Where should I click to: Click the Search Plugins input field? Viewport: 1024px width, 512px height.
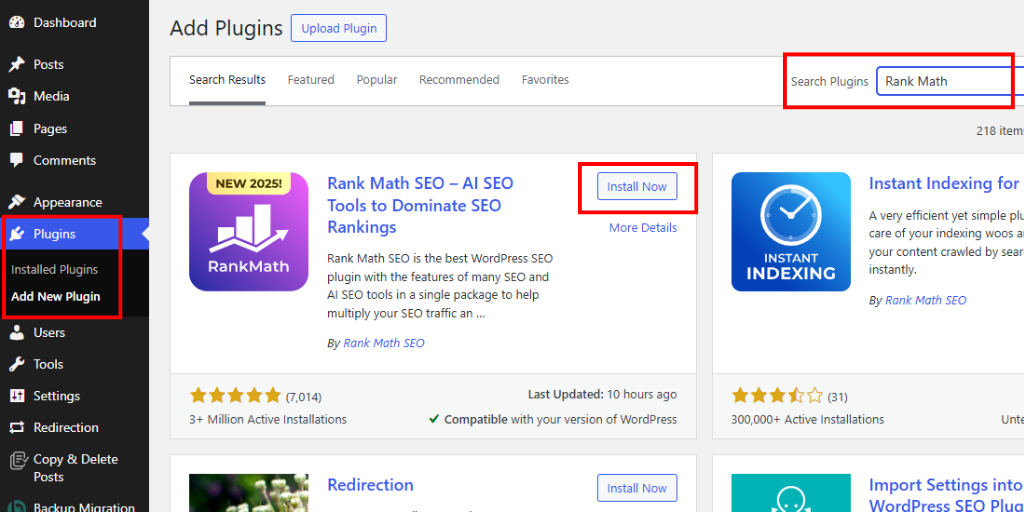click(x=950, y=81)
